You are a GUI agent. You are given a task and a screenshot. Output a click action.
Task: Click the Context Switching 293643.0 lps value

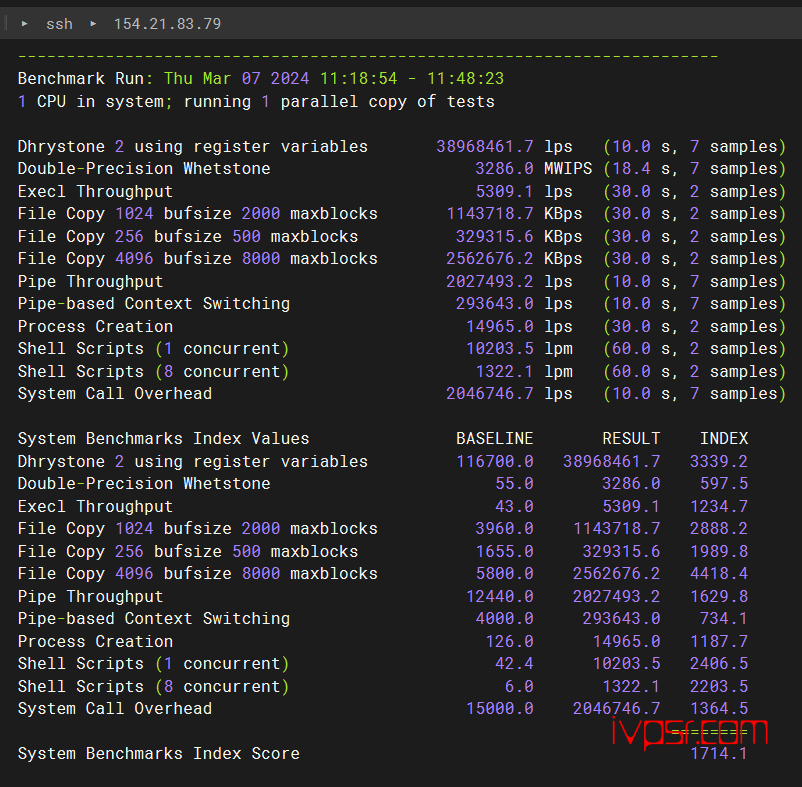[x=514, y=304]
